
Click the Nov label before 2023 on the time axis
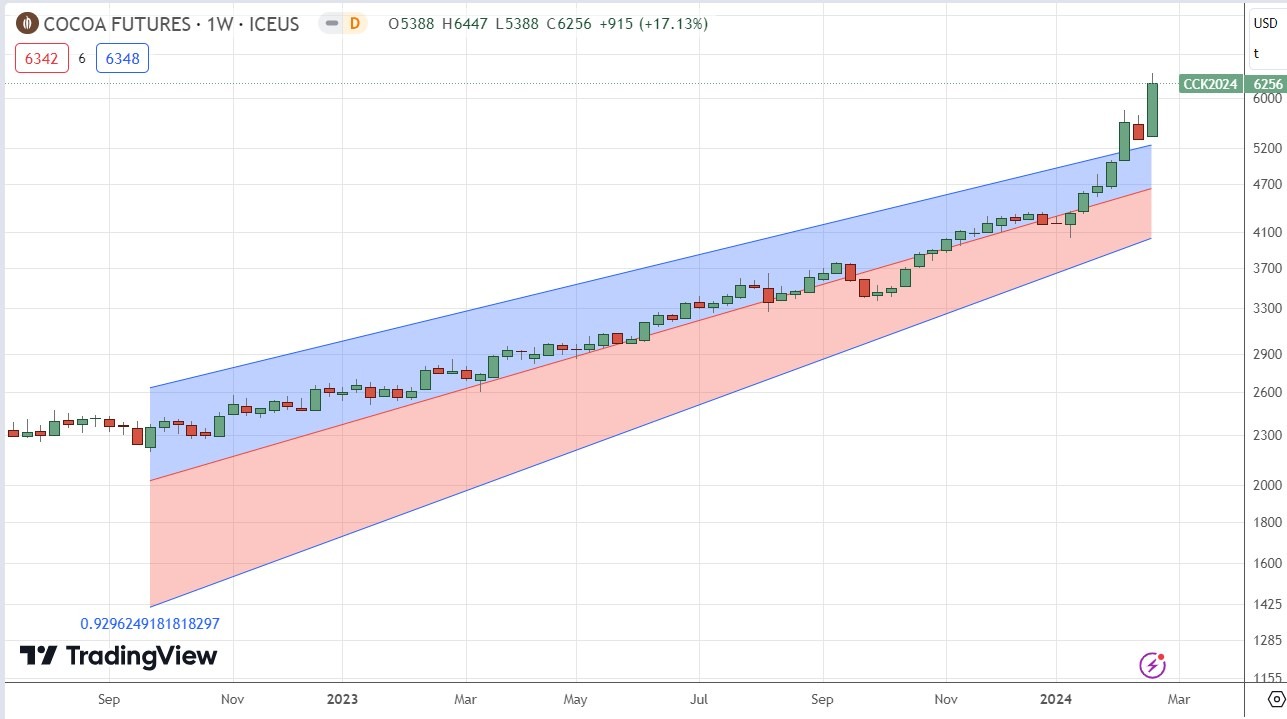pyautogui.click(x=232, y=699)
